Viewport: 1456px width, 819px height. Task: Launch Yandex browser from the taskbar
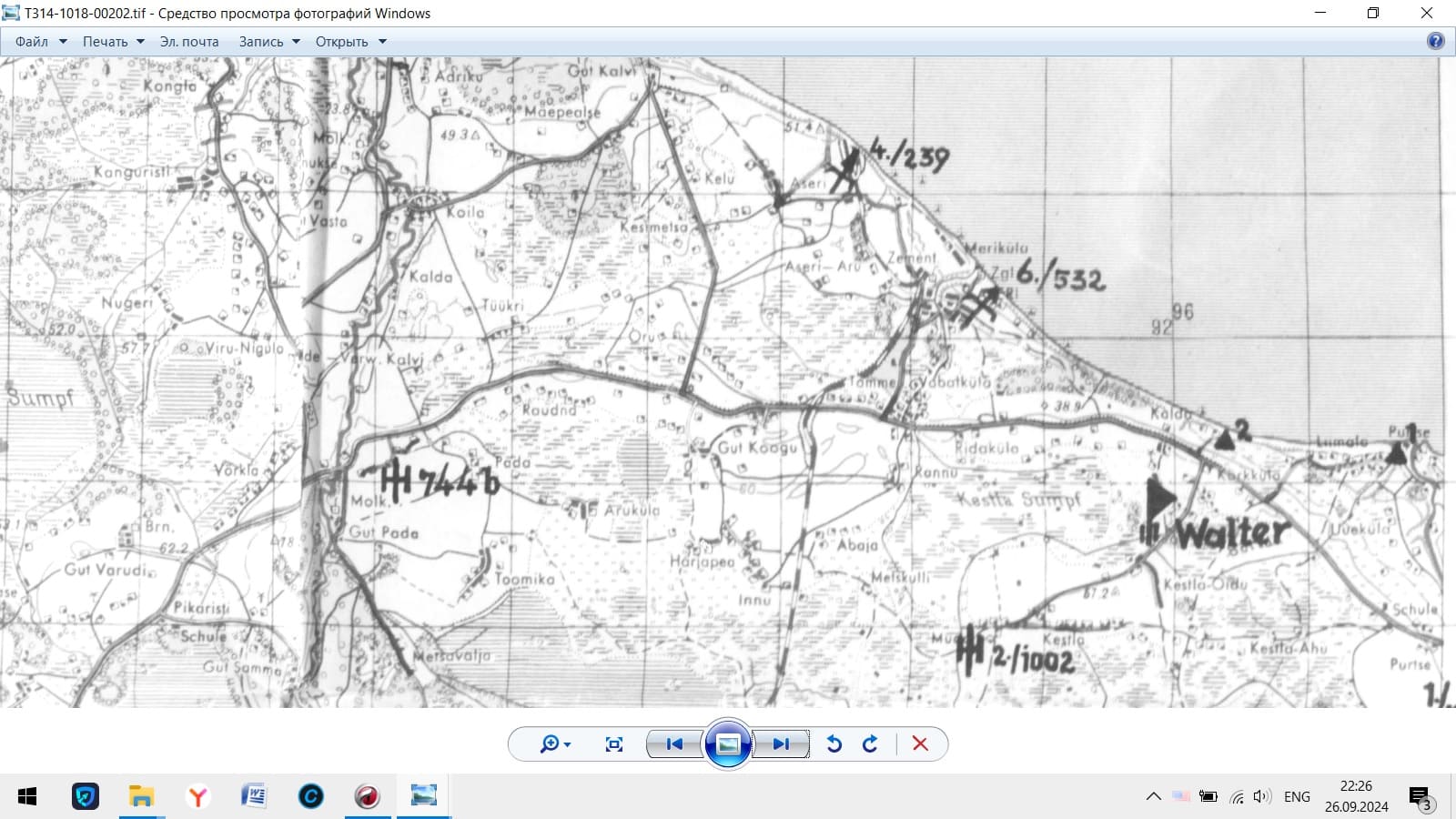[x=197, y=797]
